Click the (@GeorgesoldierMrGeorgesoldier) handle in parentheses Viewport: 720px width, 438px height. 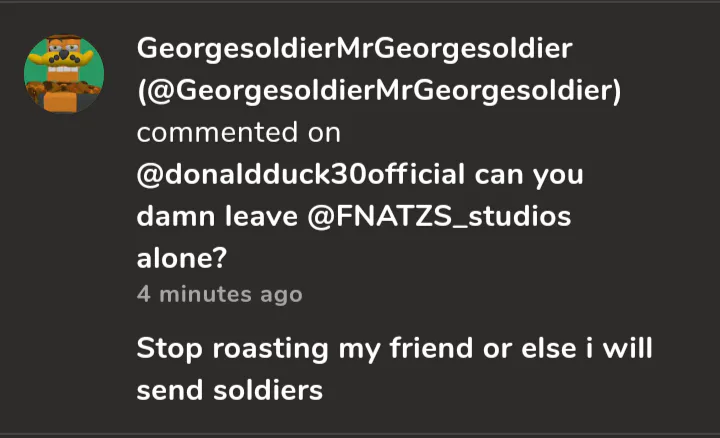[379, 91]
